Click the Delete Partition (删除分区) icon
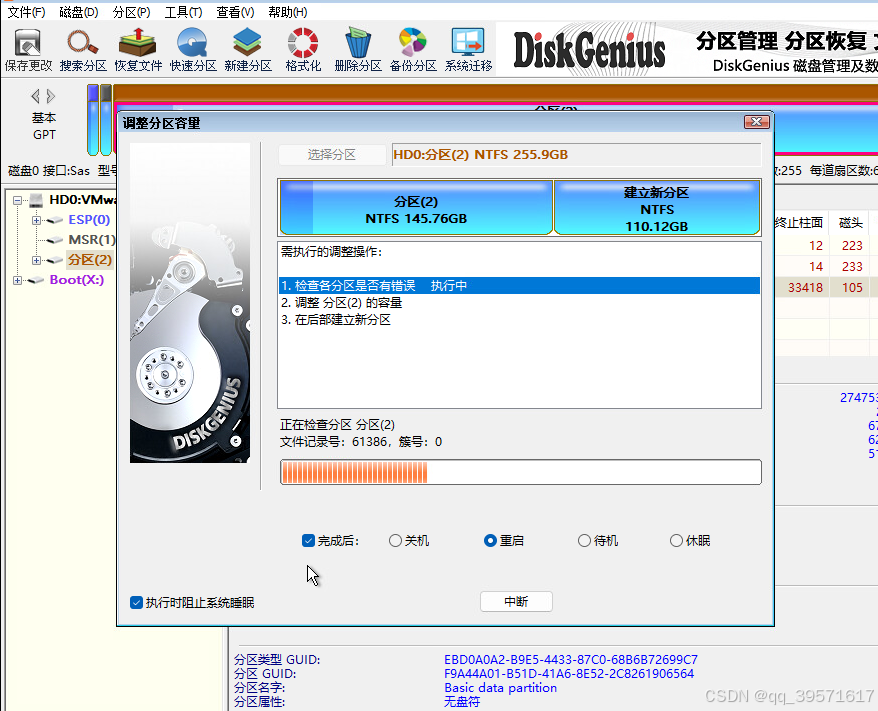The height and width of the screenshot is (711, 878). coord(358,50)
